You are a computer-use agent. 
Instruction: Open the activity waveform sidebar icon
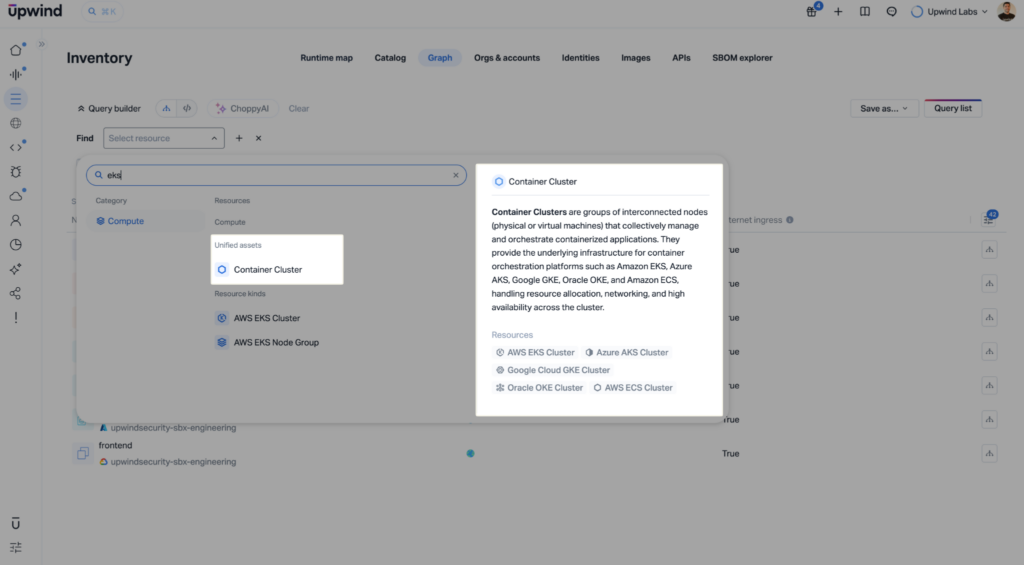(16, 74)
